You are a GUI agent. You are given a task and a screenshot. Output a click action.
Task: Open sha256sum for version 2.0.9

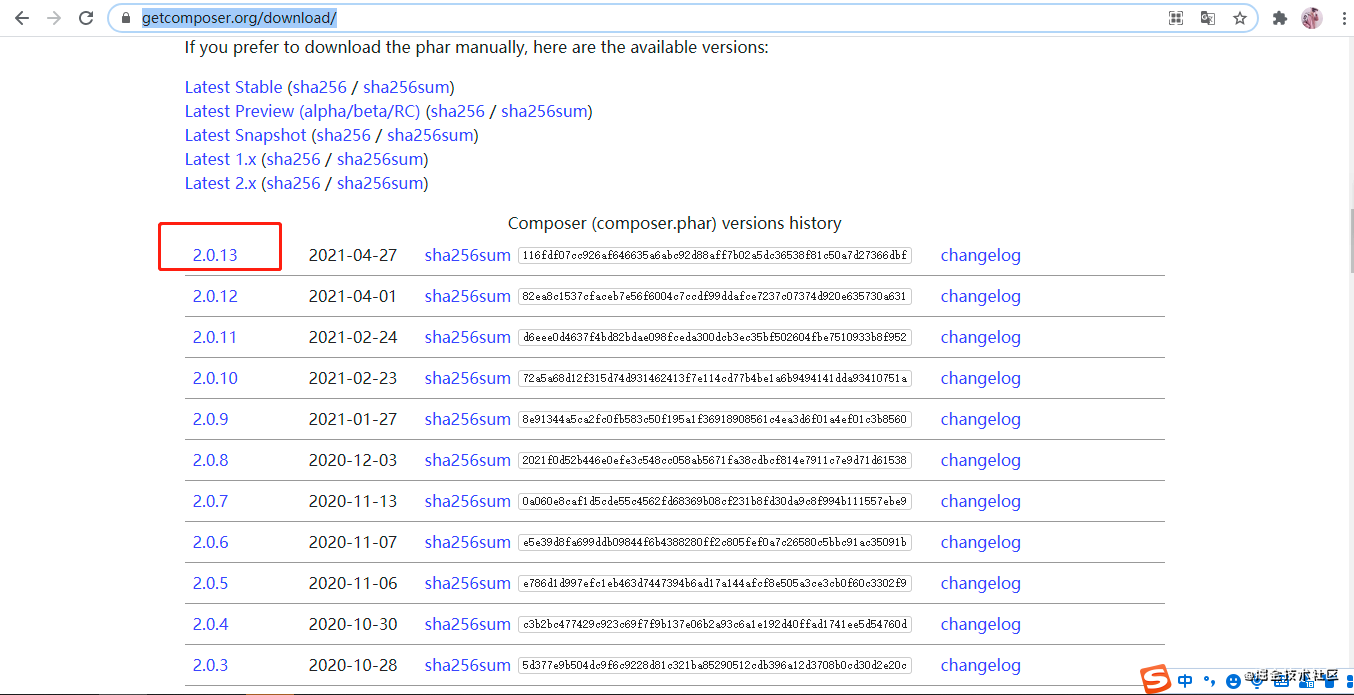pyautogui.click(x=467, y=419)
